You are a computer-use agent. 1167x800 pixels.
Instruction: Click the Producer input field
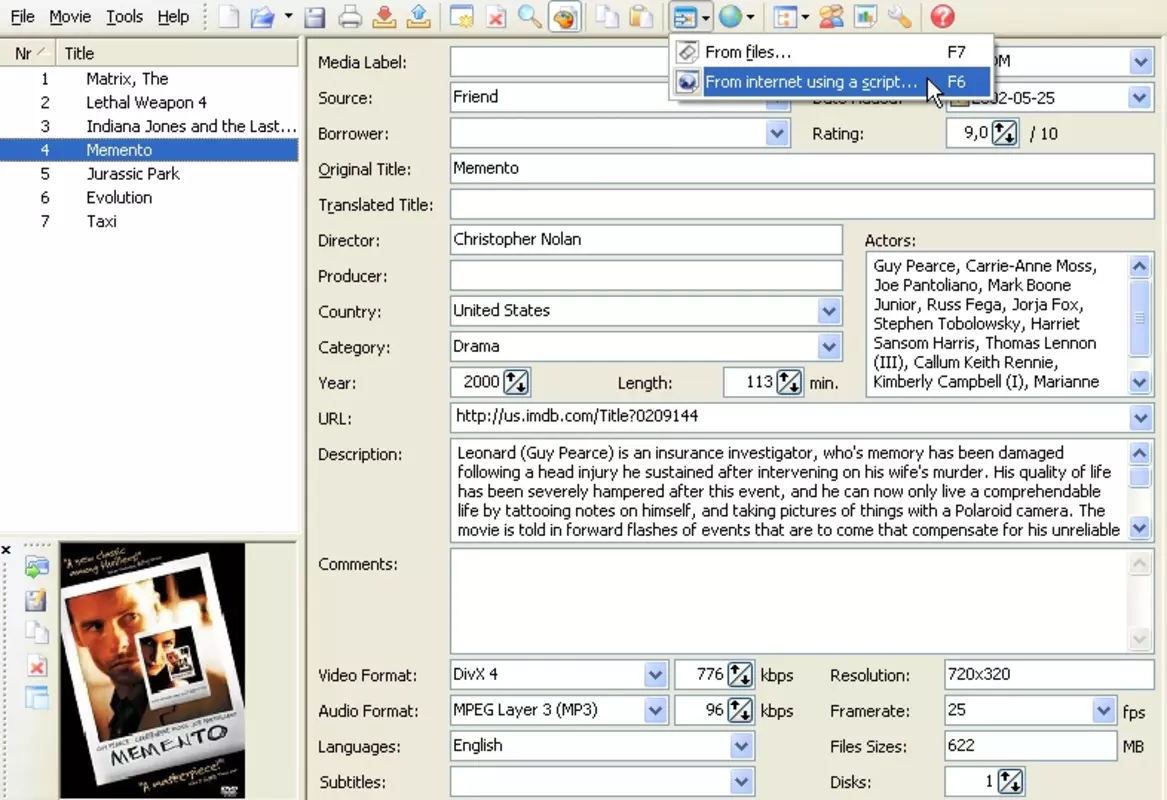(x=646, y=275)
